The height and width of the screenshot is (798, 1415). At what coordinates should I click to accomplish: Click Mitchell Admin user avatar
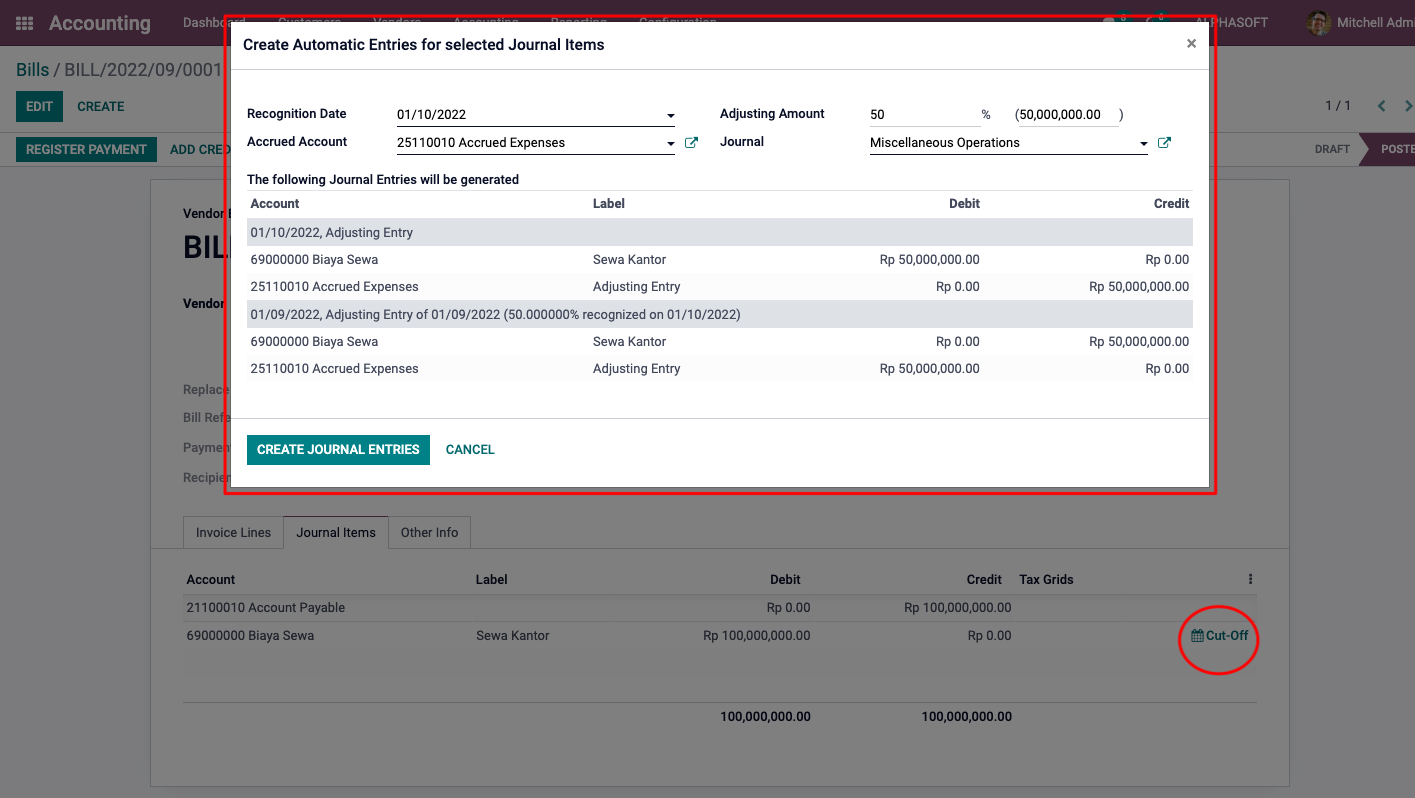pyautogui.click(x=1319, y=23)
